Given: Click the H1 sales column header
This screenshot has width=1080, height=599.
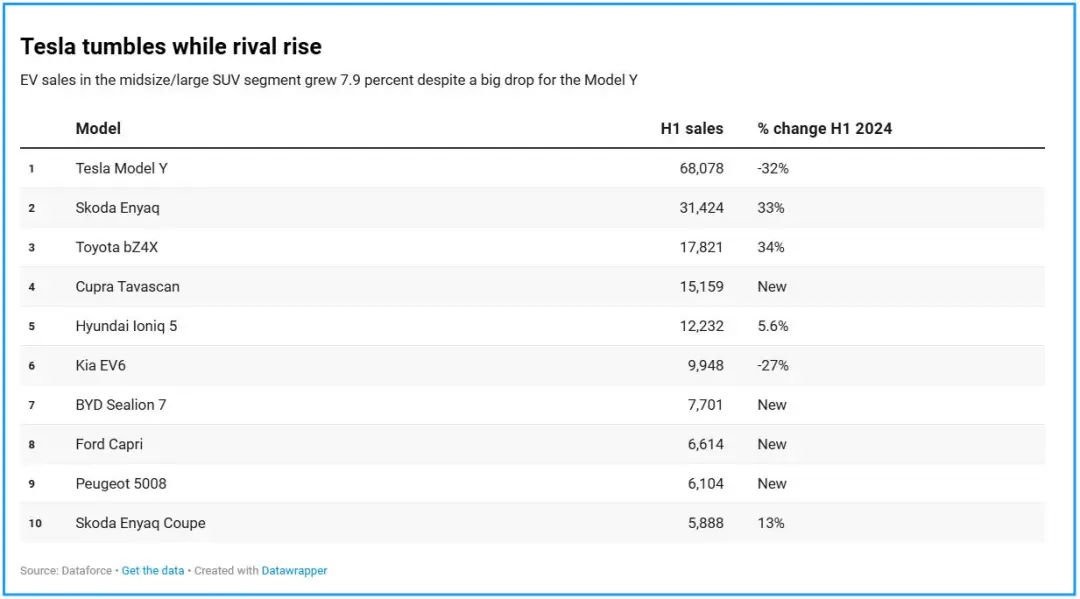Looking at the screenshot, I should [692, 128].
